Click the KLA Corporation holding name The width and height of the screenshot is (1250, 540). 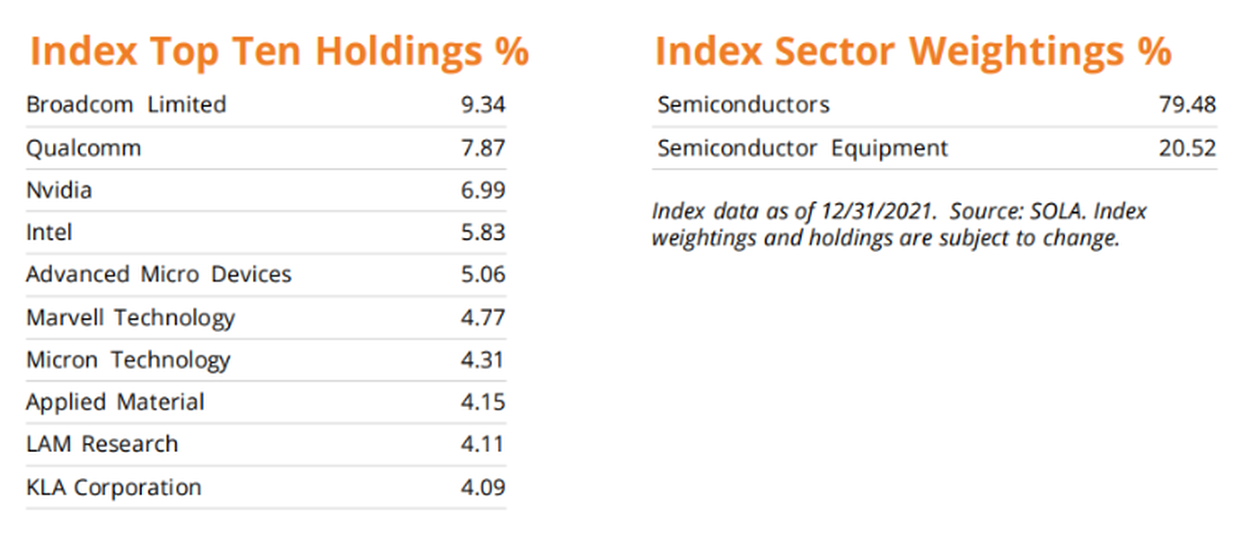point(113,488)
